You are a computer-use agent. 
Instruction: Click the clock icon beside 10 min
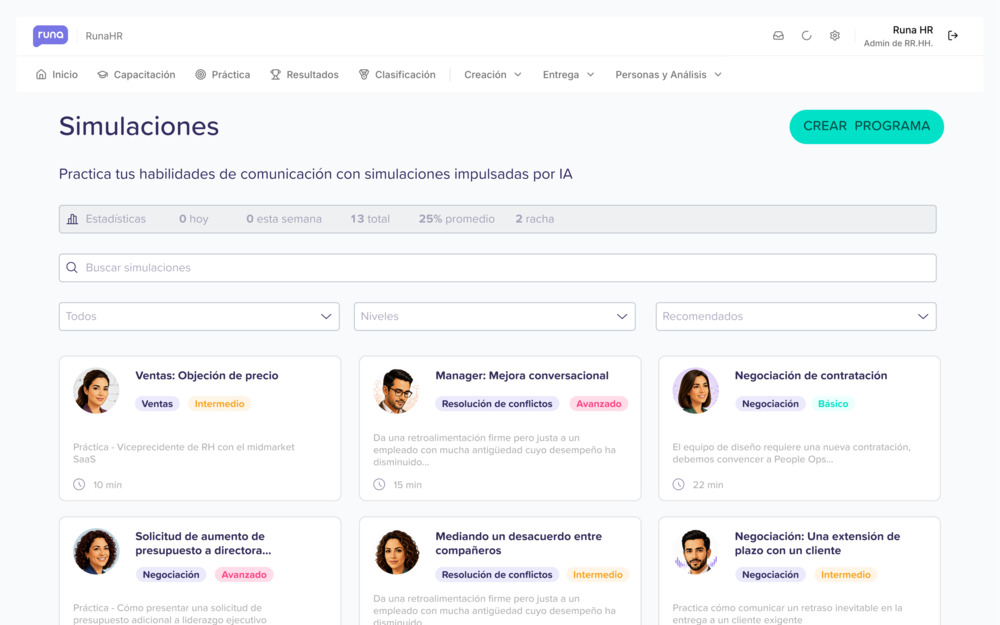pyautogui.click(x=79, y=485)
